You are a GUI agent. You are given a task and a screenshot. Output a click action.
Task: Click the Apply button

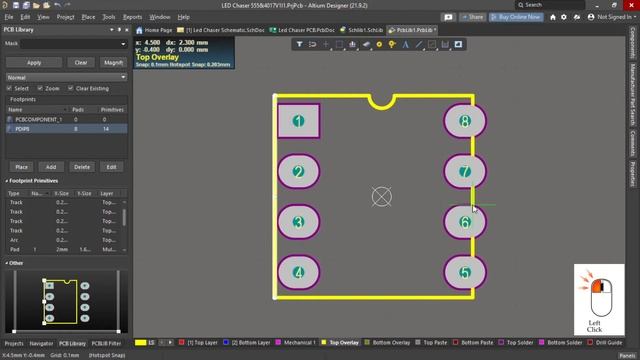(34, 62)
